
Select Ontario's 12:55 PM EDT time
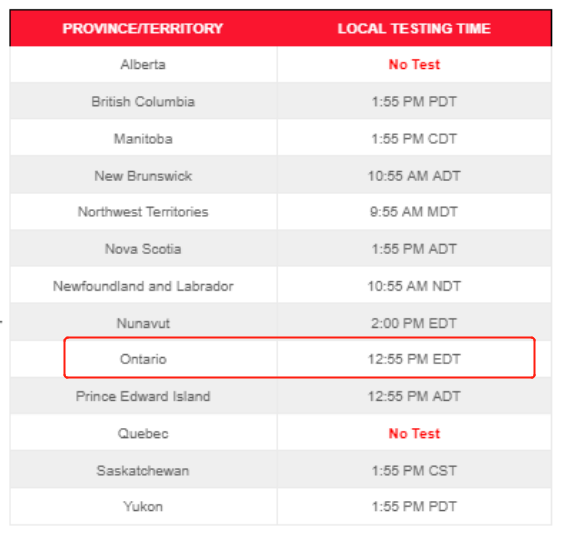pos(414,359)
